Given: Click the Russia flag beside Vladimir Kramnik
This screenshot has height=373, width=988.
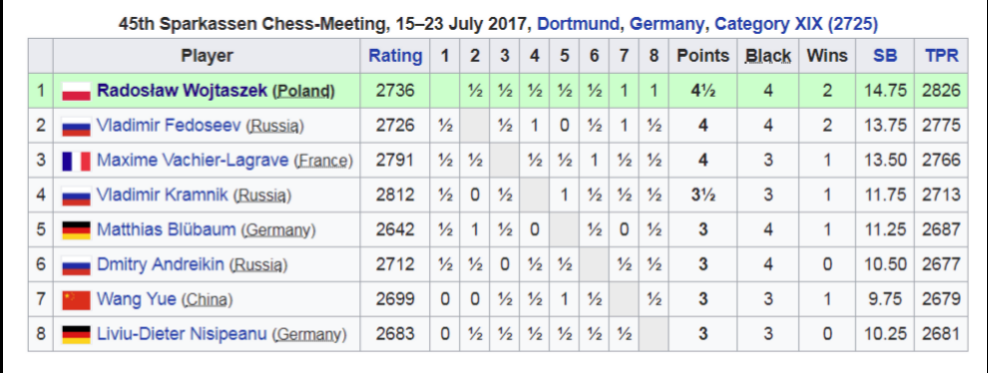Looking at the screenshot, I should pos(76,195).
